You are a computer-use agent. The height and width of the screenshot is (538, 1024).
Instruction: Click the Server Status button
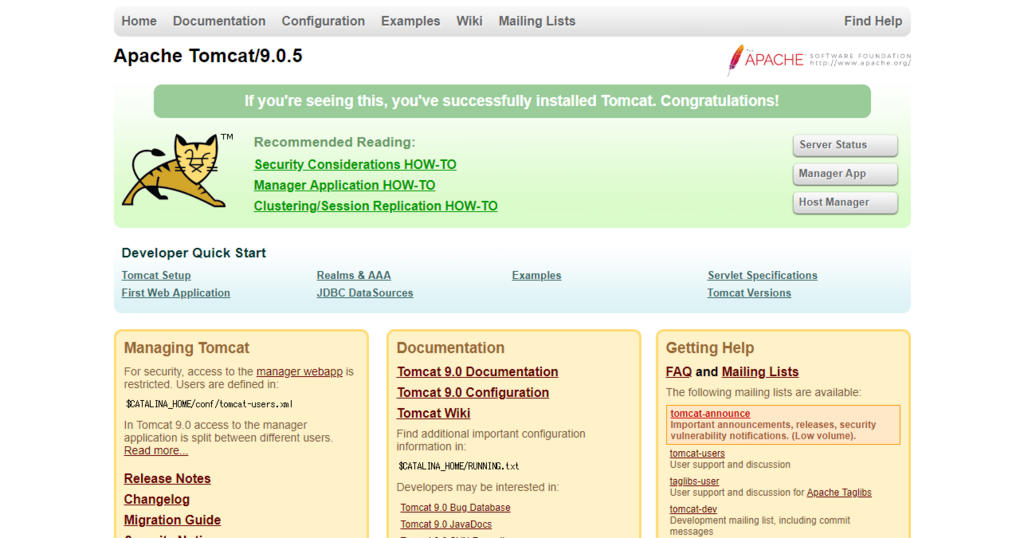click(845, 145)
